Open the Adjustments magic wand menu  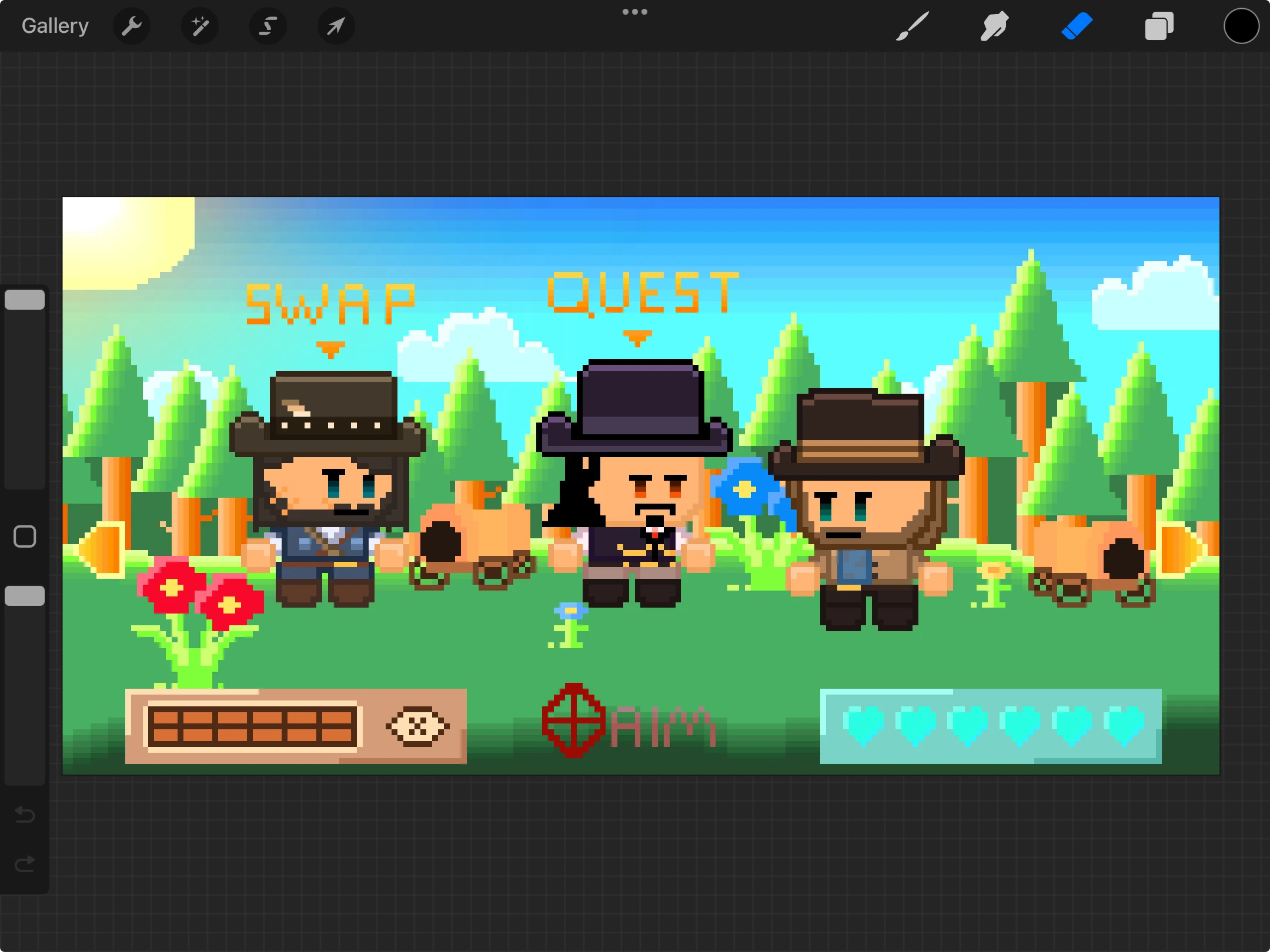(200, 26)
